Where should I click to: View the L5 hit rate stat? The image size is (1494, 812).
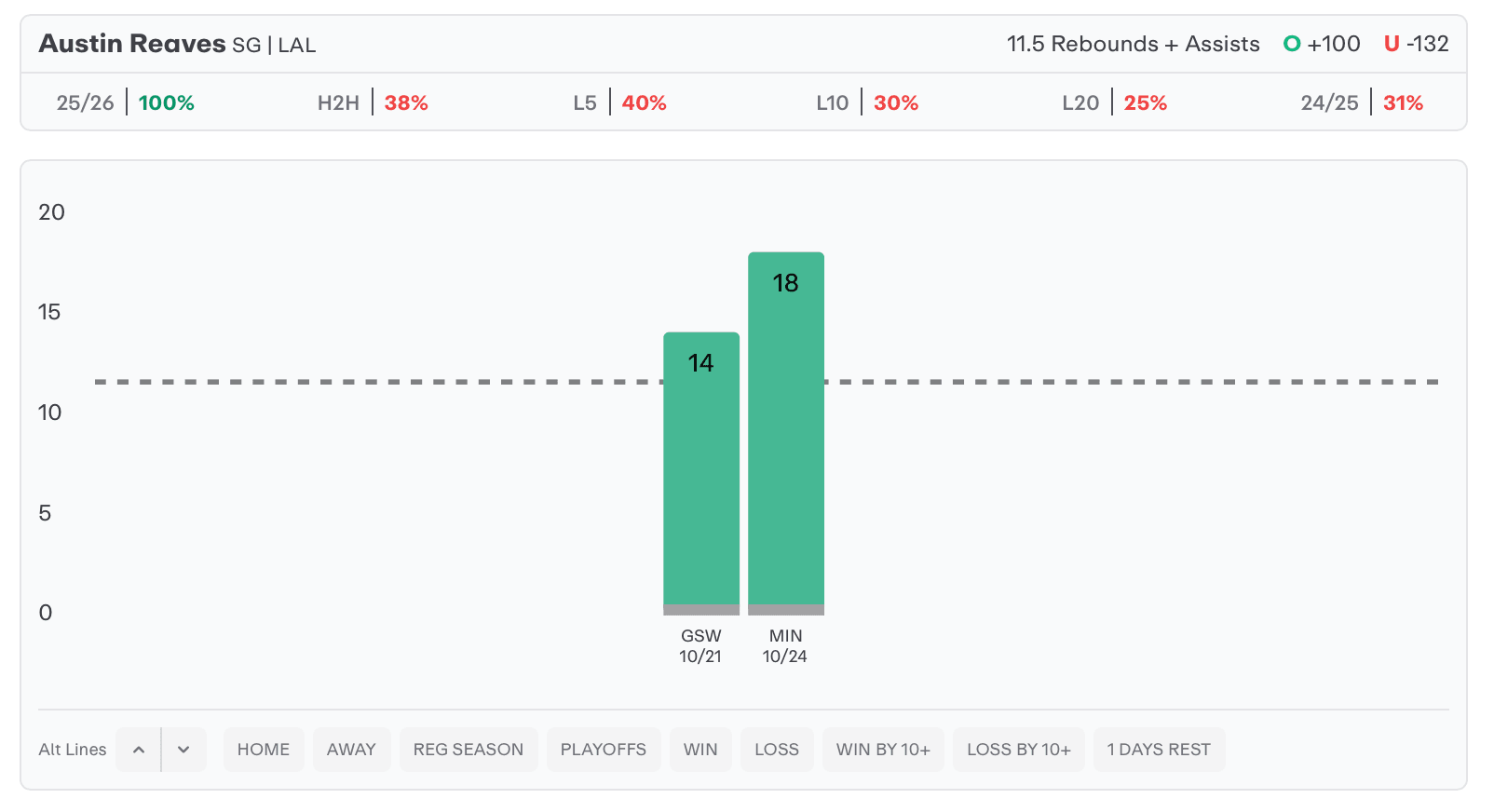(619, 102)
